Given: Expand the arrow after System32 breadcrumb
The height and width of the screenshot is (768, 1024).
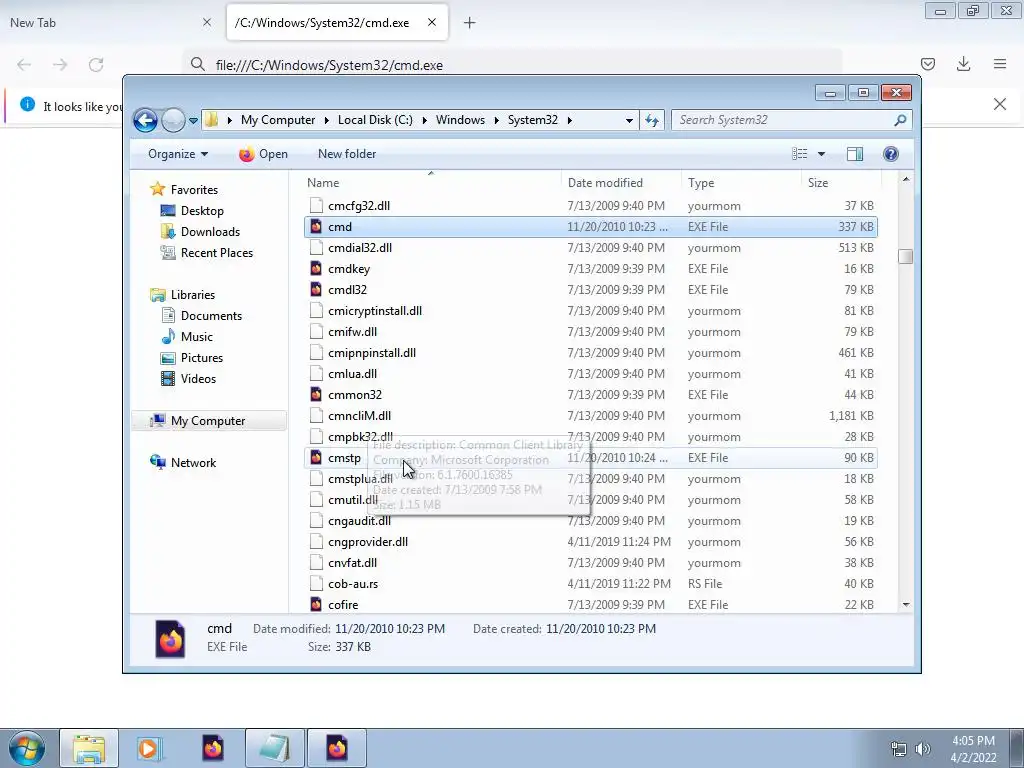Looking at the screenshot, I should [x=569, y=120].
